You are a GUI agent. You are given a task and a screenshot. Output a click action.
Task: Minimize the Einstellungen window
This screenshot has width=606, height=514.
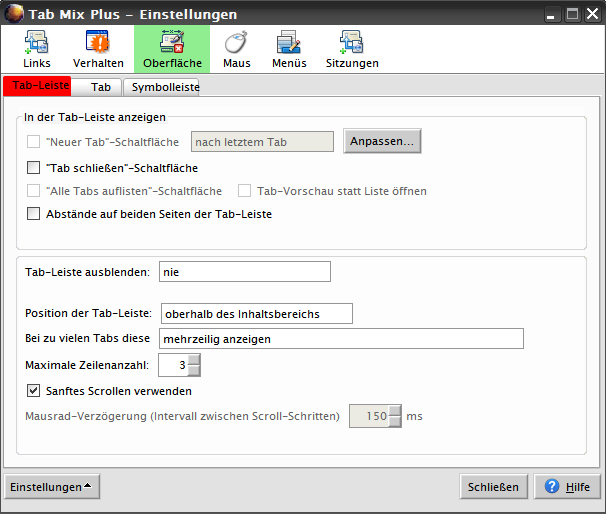(551, 15)
